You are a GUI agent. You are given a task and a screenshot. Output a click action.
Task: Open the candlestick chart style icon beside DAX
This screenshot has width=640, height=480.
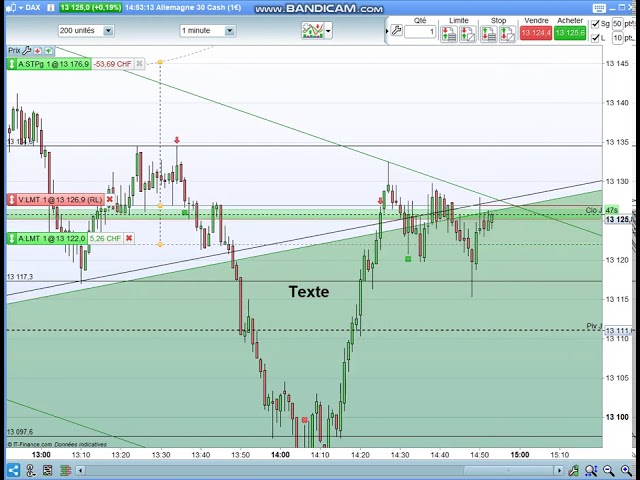(11, 7)
